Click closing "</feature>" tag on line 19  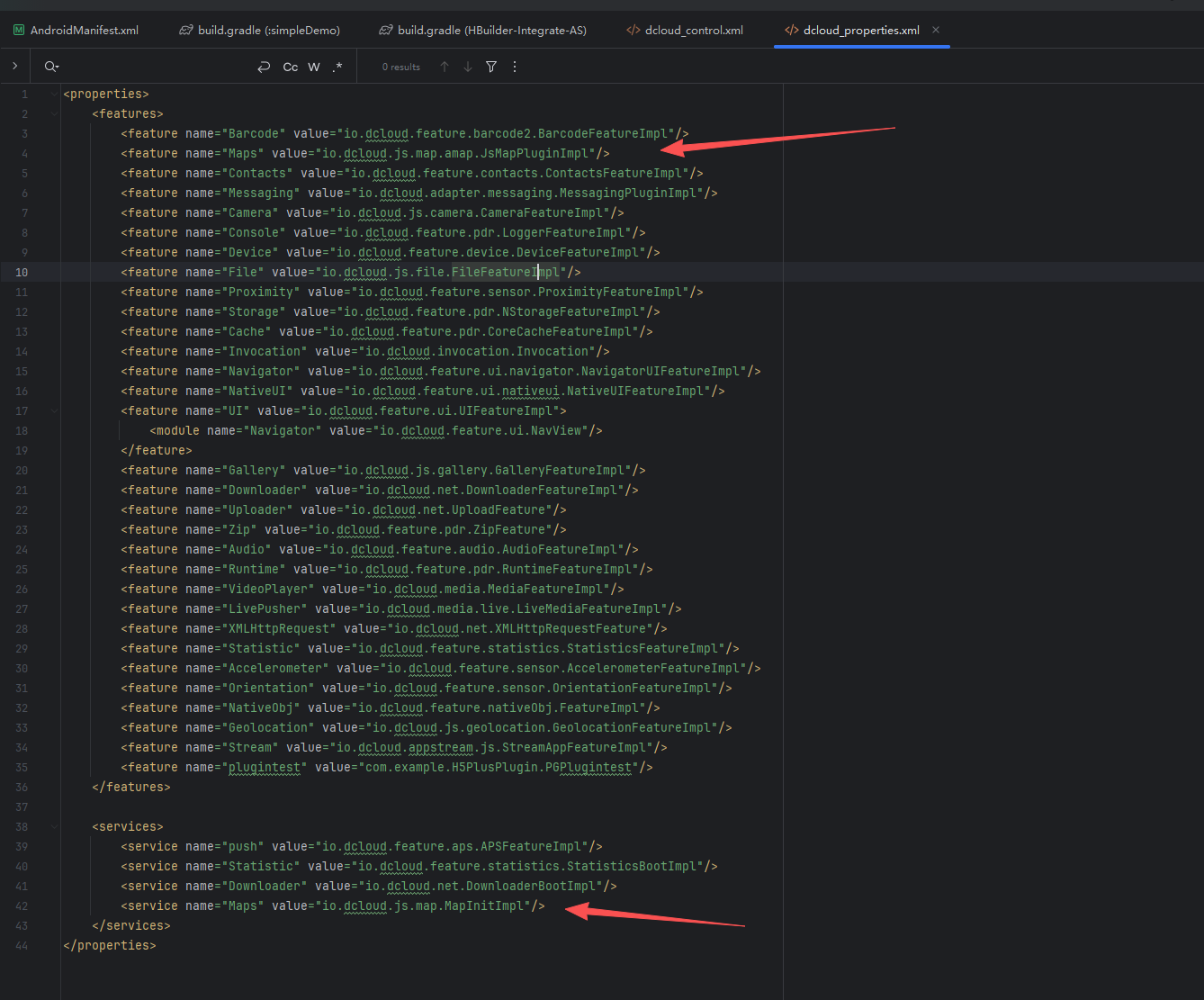pyautogui.click(x=157, y=450)
